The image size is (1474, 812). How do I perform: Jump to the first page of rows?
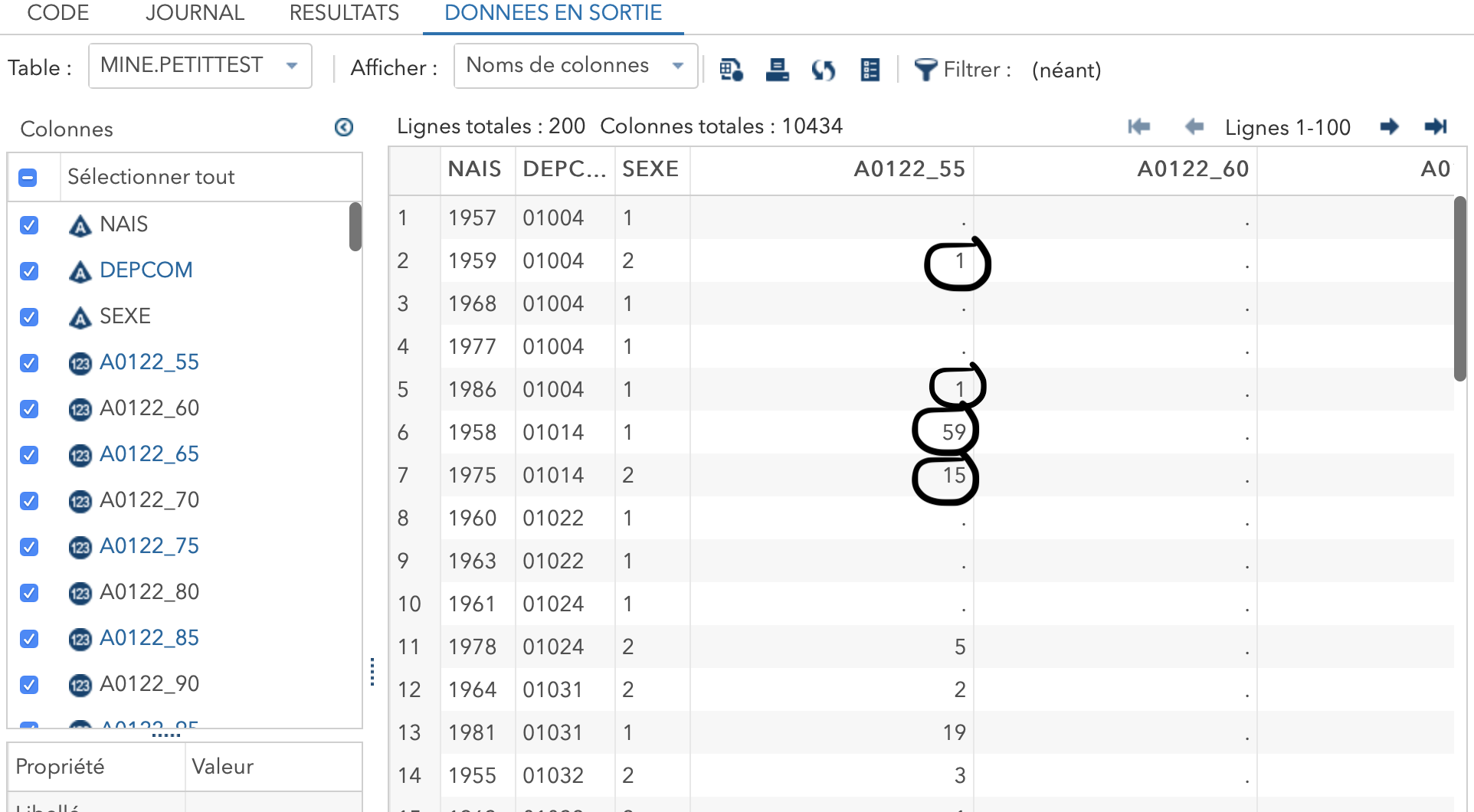[1139, 126]
